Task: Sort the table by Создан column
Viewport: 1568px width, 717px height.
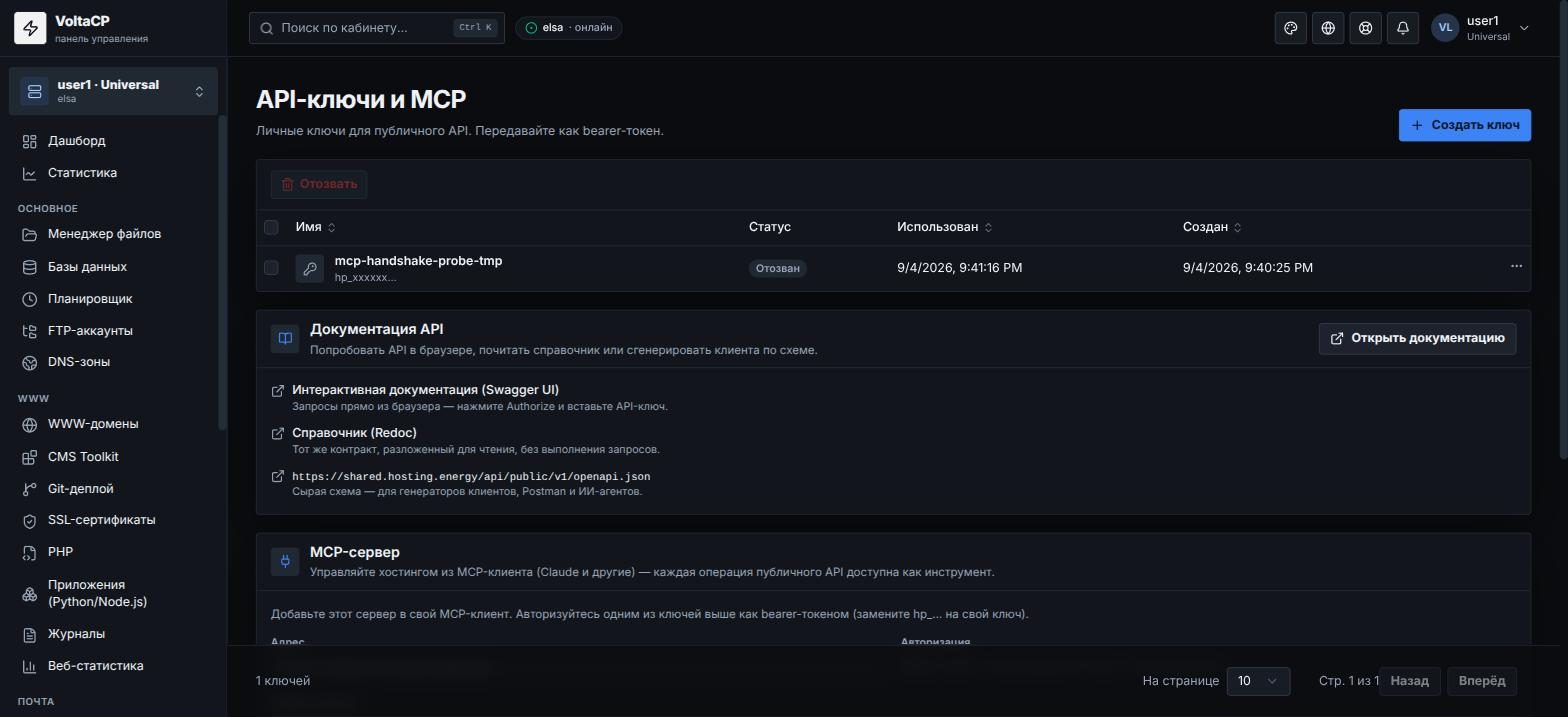Action: (1212, 227)
